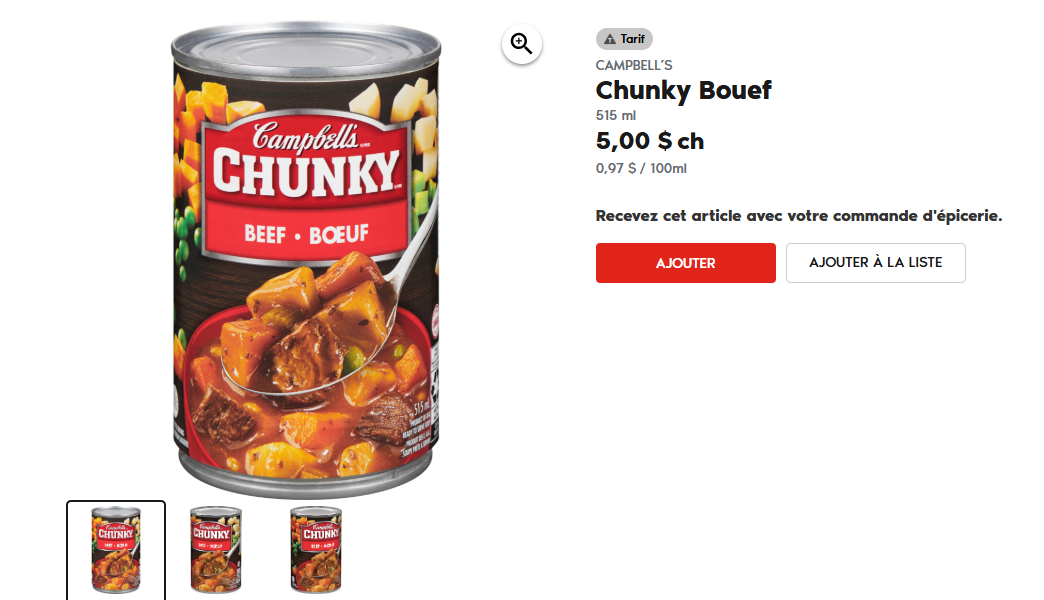Image resolution: width=1044 pixels, height=600 pixels.
Task: Click the 0,97 $ / 100ml unit price
Action: point(641,168)
